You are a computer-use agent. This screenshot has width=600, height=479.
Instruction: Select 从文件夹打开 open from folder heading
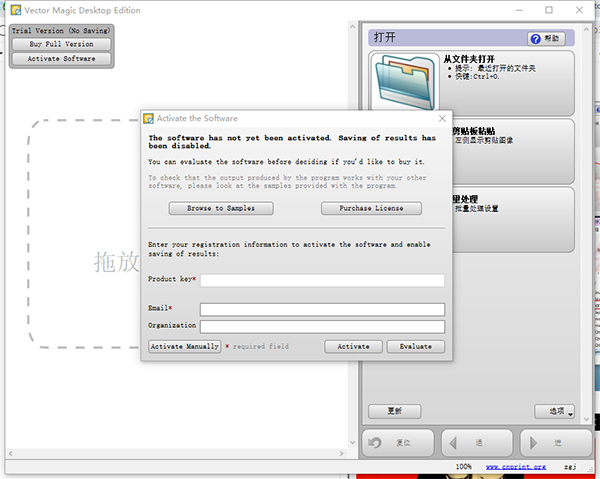(x=469, y=59)
